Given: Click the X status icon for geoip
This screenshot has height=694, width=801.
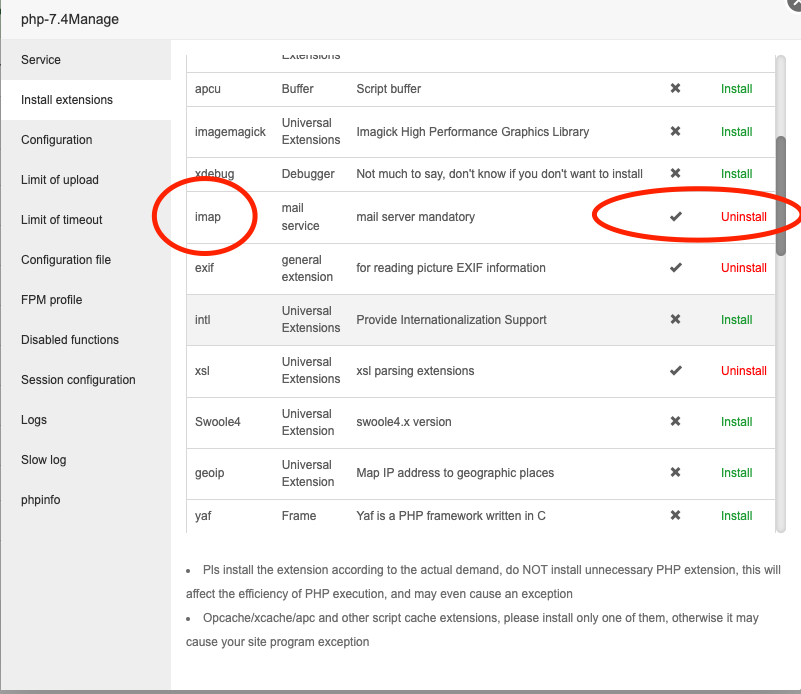Looking at the screenshot, I should pyautogui.click(x=675, y=473).
